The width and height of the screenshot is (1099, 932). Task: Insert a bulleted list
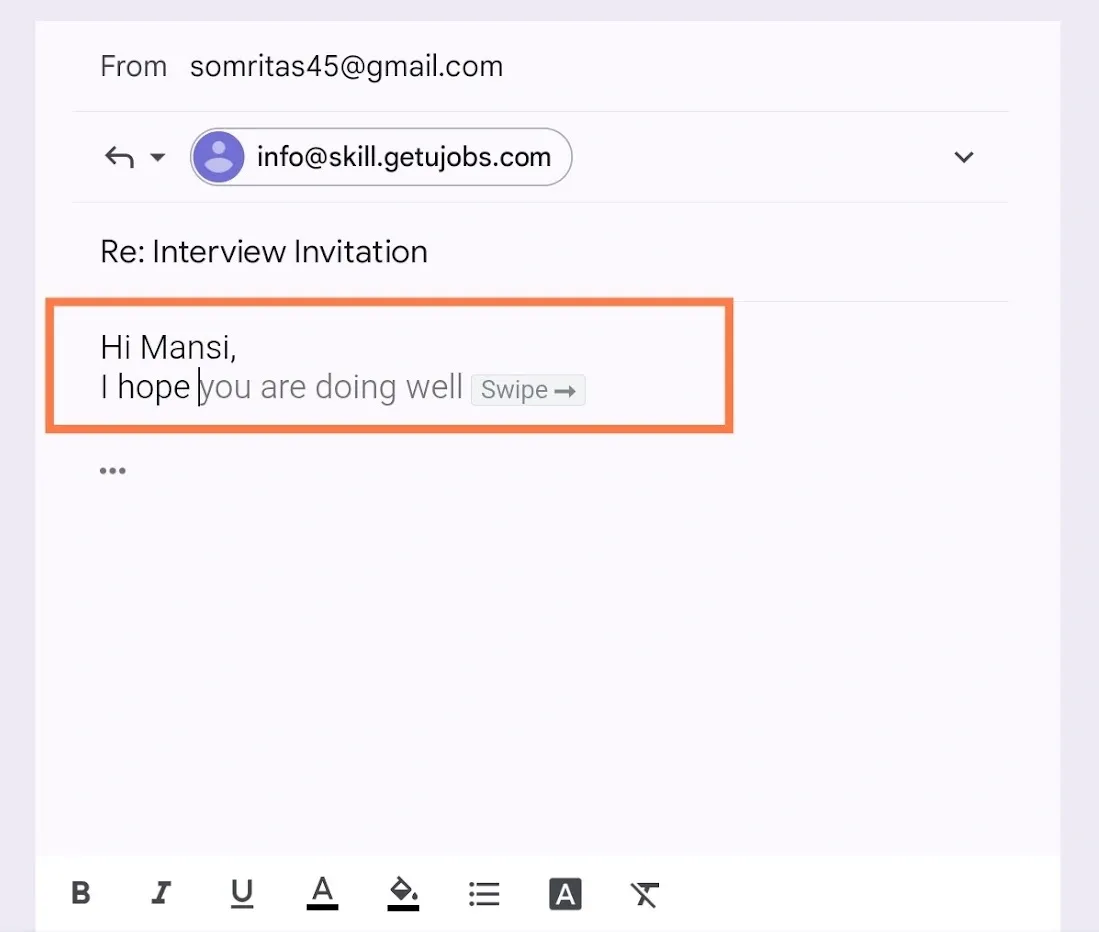pyautogui.click(x=484, y=893)
